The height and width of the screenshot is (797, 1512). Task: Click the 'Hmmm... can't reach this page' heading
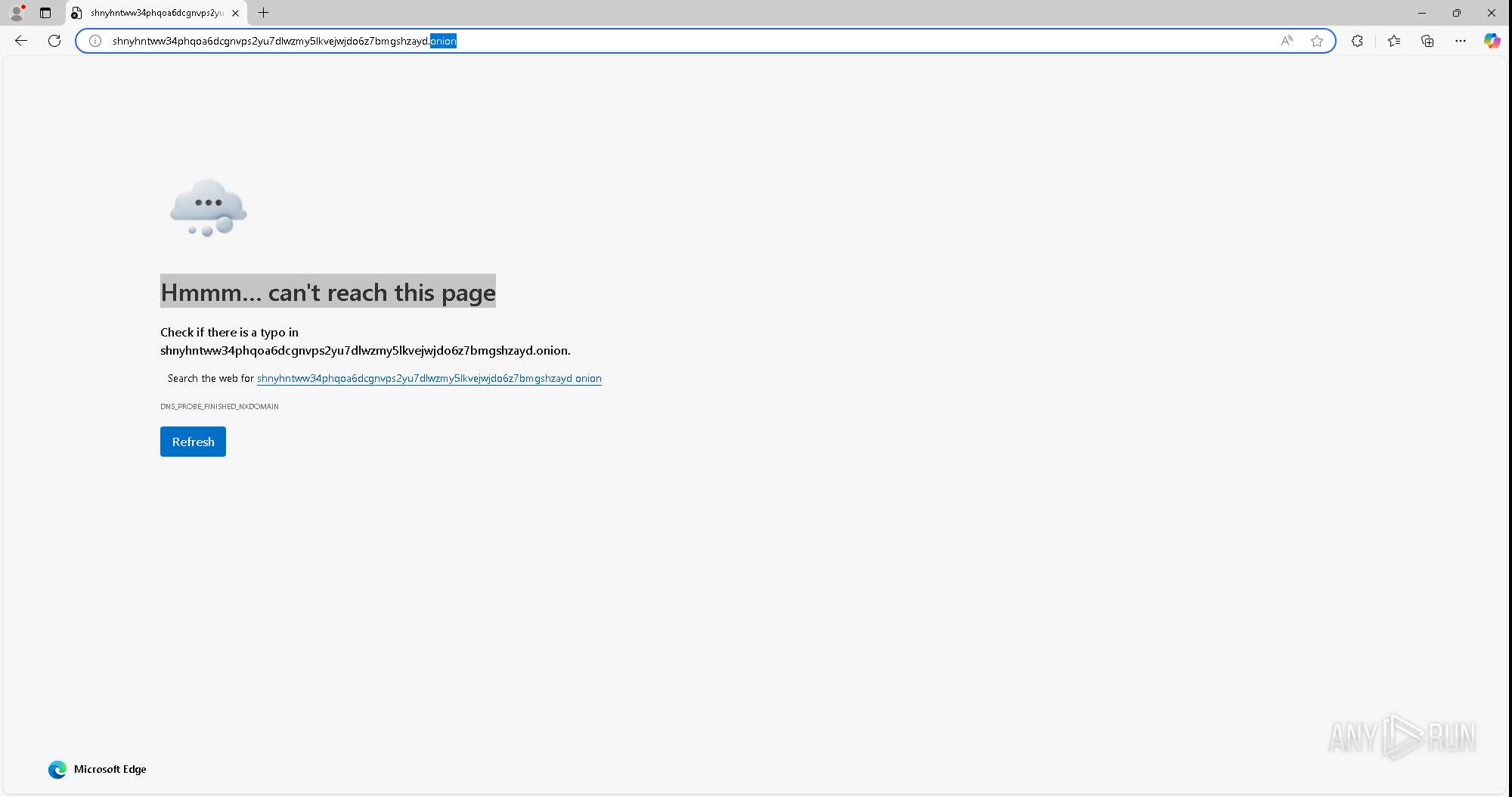pos(328,292)
